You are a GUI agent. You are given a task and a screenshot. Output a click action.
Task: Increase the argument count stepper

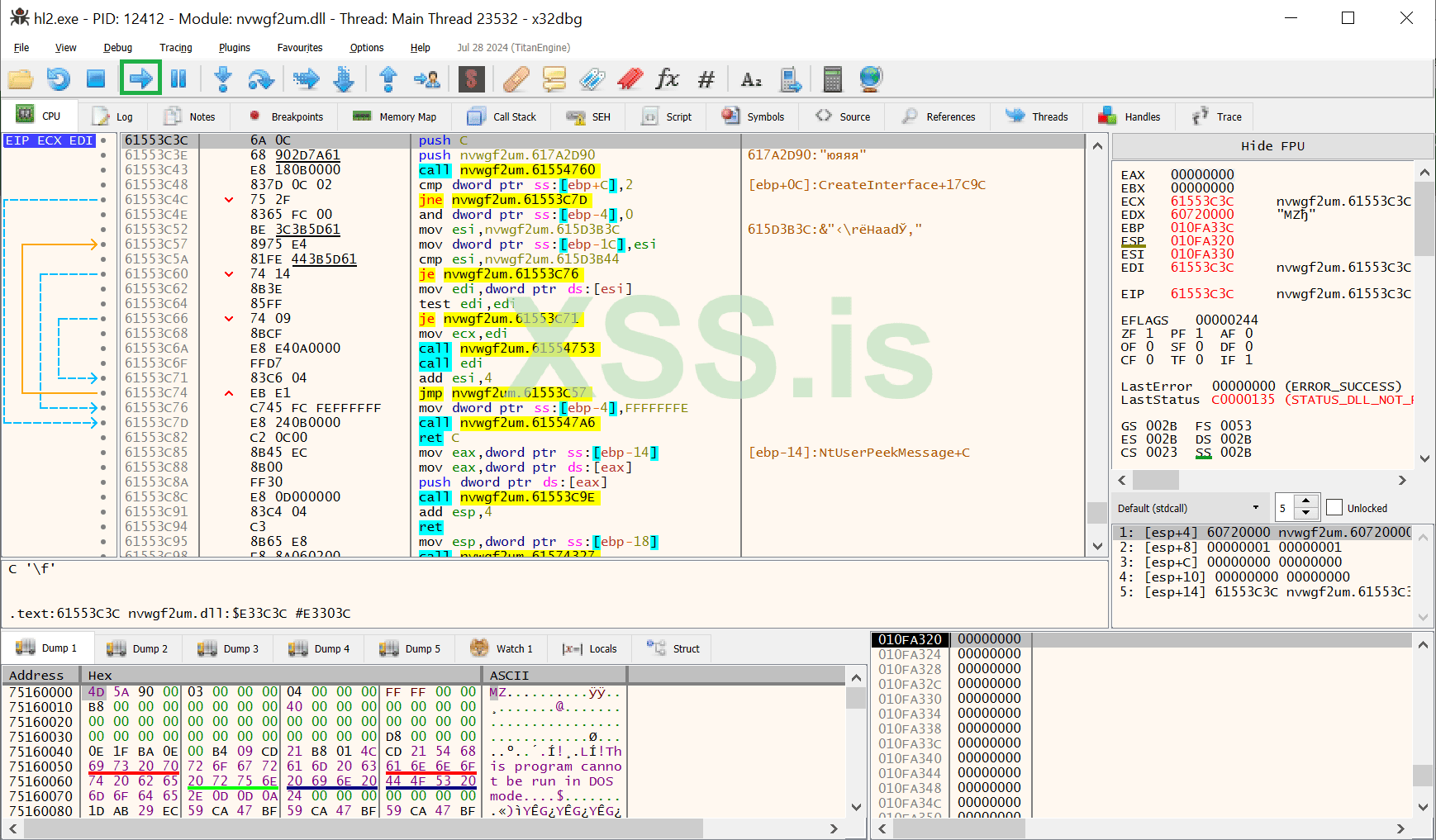(1305, 502)
